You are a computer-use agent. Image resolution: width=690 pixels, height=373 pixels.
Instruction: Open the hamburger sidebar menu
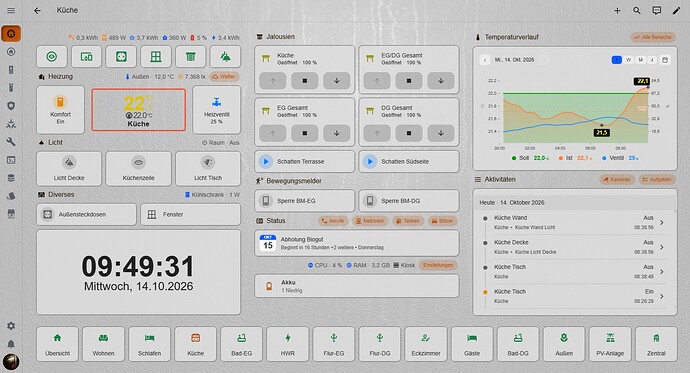[11, 11]
